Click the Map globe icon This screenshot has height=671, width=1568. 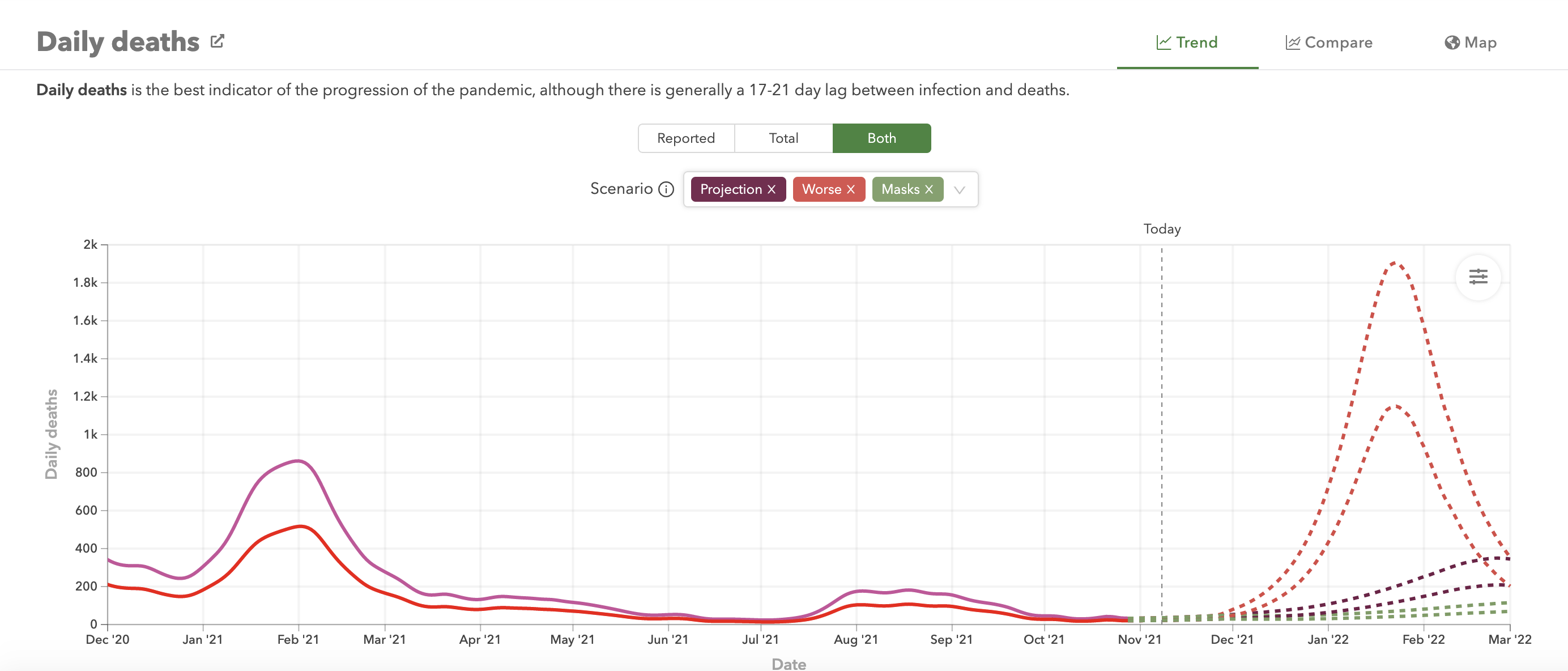1453,42
